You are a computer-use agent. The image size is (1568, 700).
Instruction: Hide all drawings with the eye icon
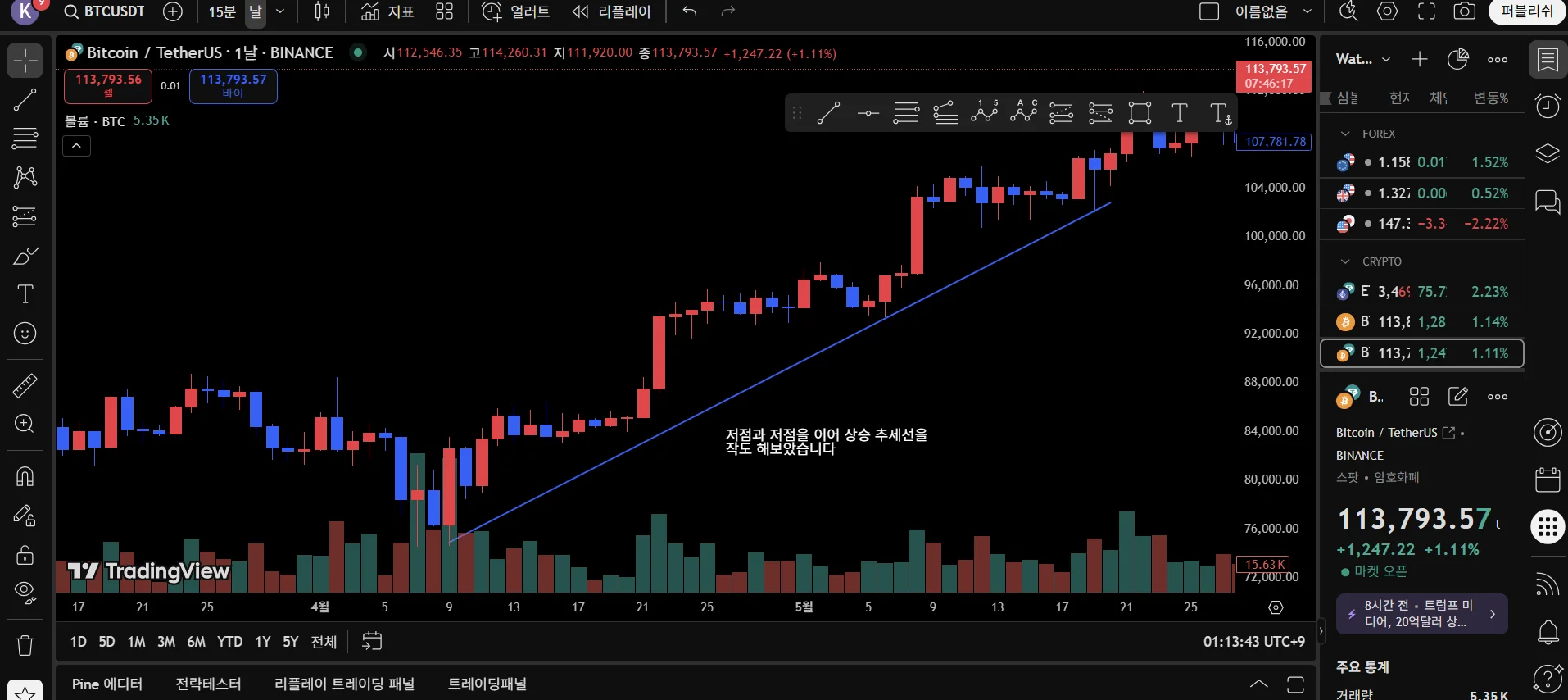(x=25, y=593)
